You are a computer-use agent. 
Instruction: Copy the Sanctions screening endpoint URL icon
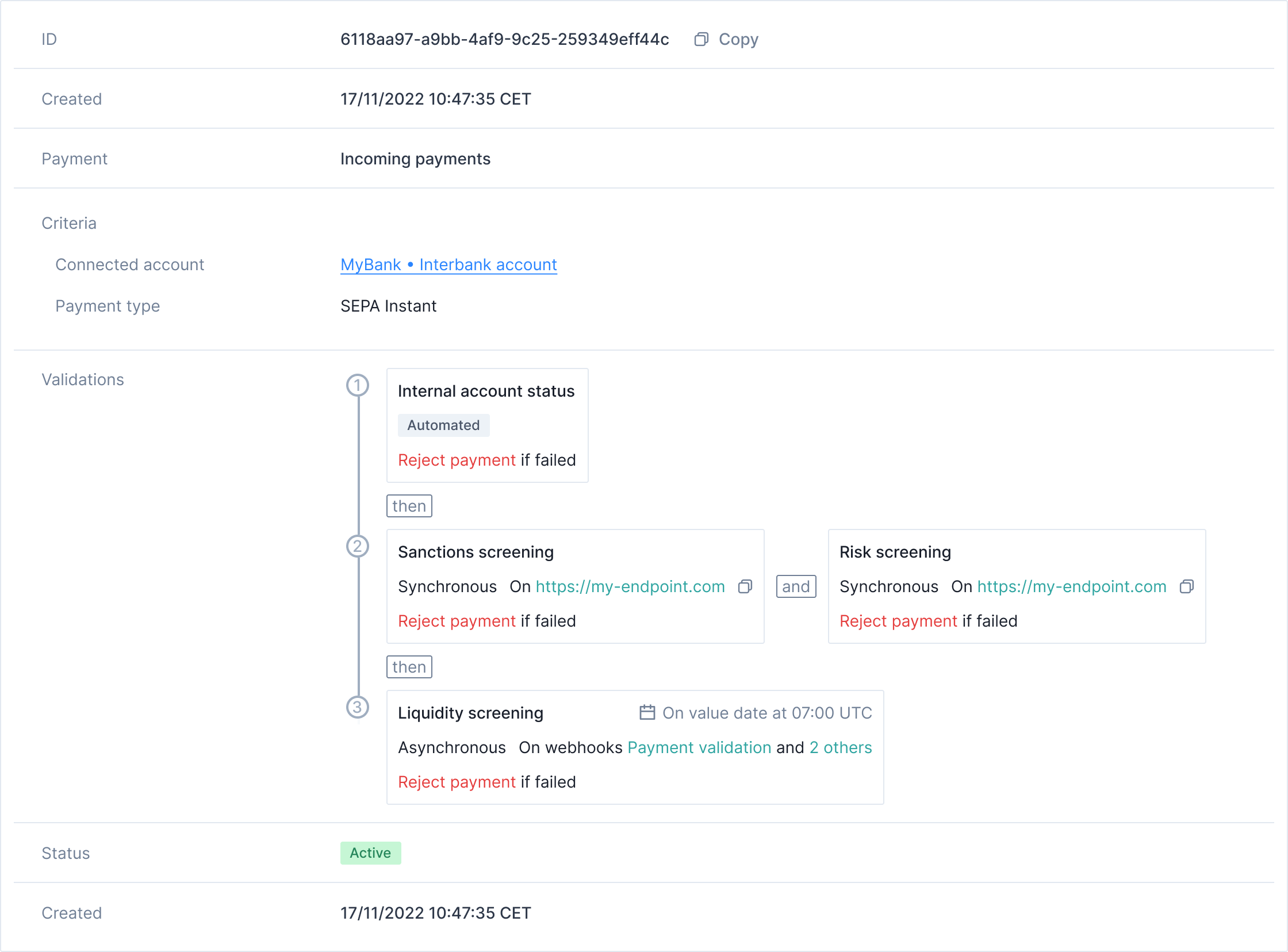[x=745, y=586]
